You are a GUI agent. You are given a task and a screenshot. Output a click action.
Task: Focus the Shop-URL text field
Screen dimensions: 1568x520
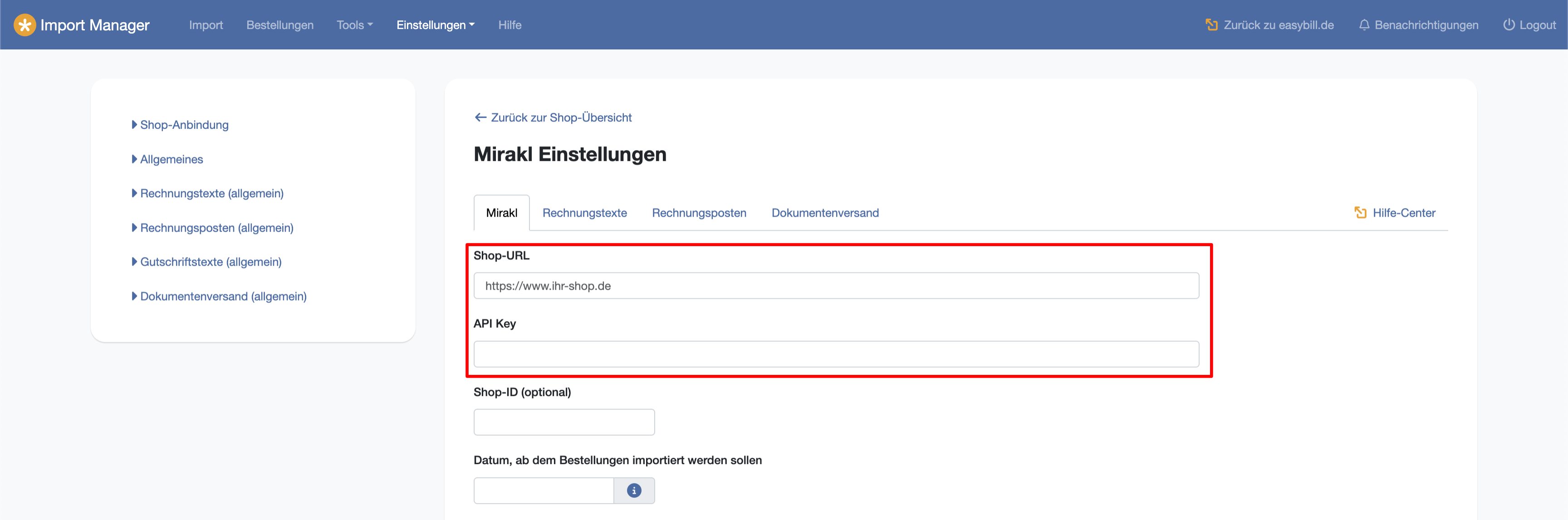836,286
